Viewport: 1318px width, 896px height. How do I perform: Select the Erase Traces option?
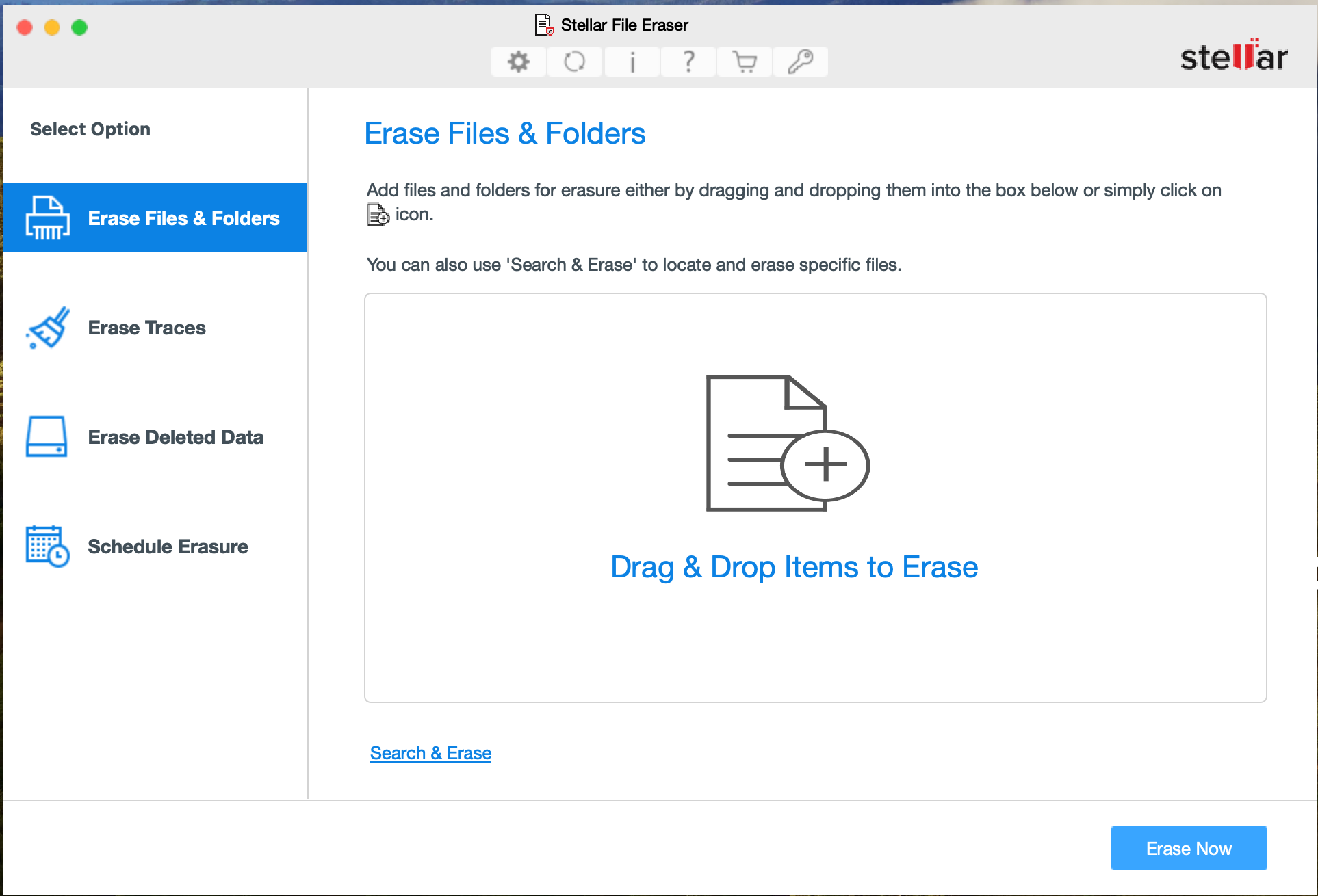point(146,328)
